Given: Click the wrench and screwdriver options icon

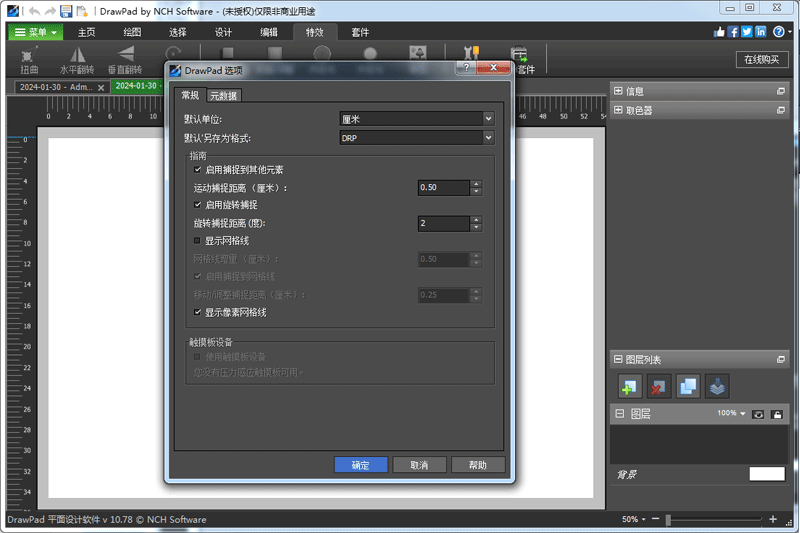Looking at the screenshot, I should (x=471, y=53).
